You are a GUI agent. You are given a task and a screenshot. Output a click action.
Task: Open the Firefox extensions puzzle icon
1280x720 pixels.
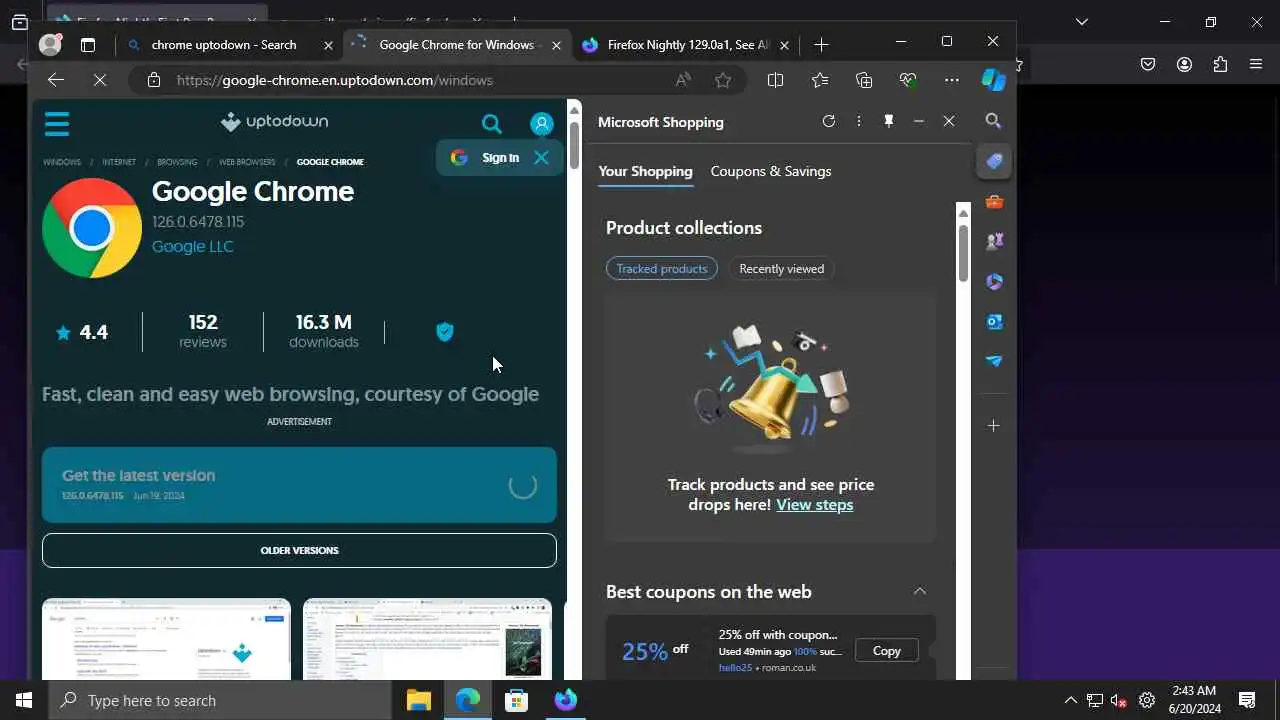coord(1220,64)
